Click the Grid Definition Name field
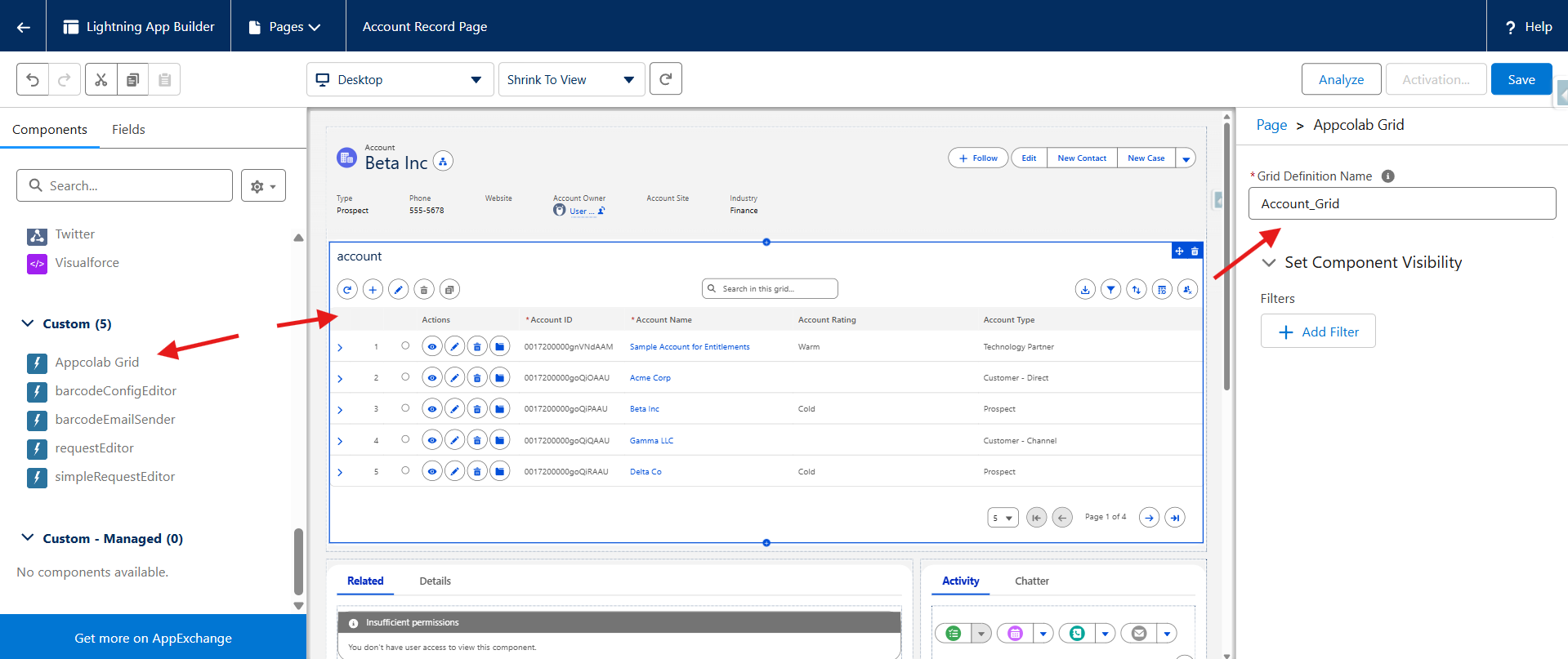Viewport: 1568px width, 659px height. pyautogui.click(x=1402, y=203)
